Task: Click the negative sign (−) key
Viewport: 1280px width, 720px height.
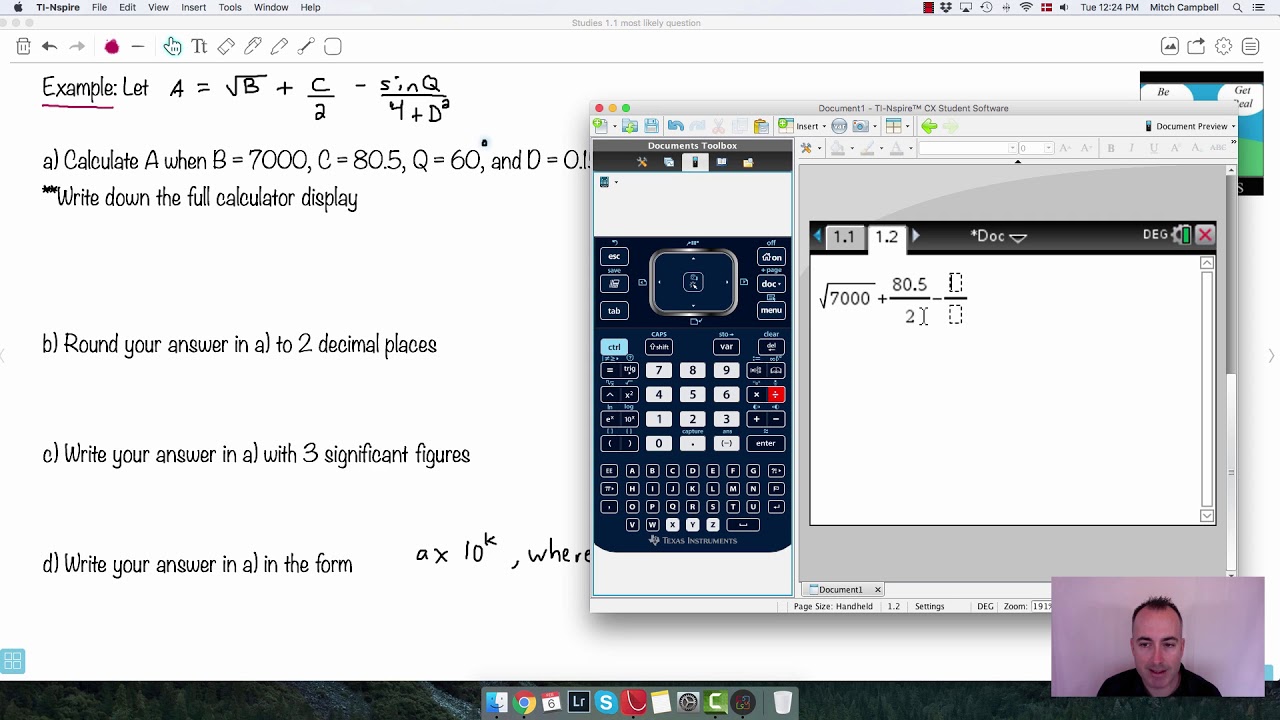Action: click(726, 443)
